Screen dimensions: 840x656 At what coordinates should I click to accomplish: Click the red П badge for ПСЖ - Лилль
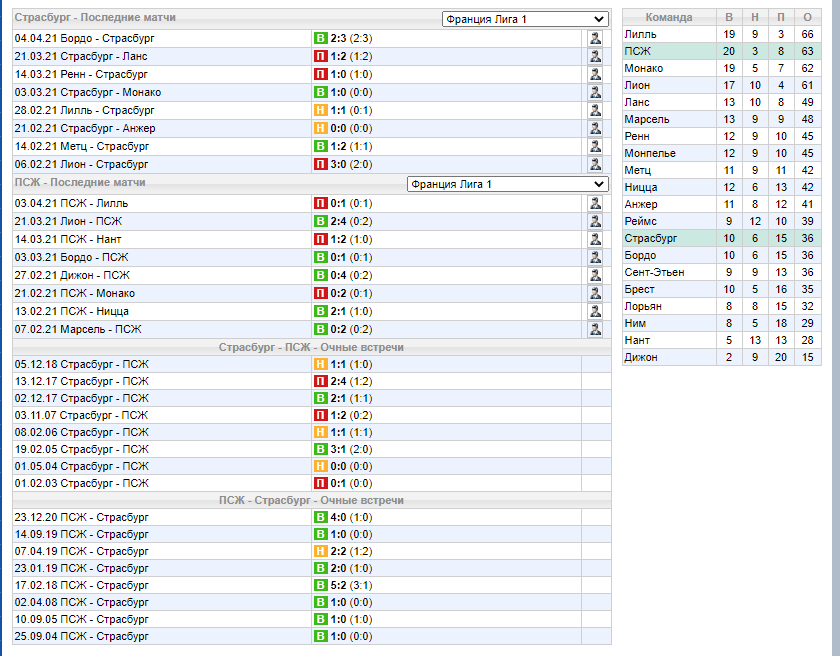pyautogui.click(x=320, y=203)
